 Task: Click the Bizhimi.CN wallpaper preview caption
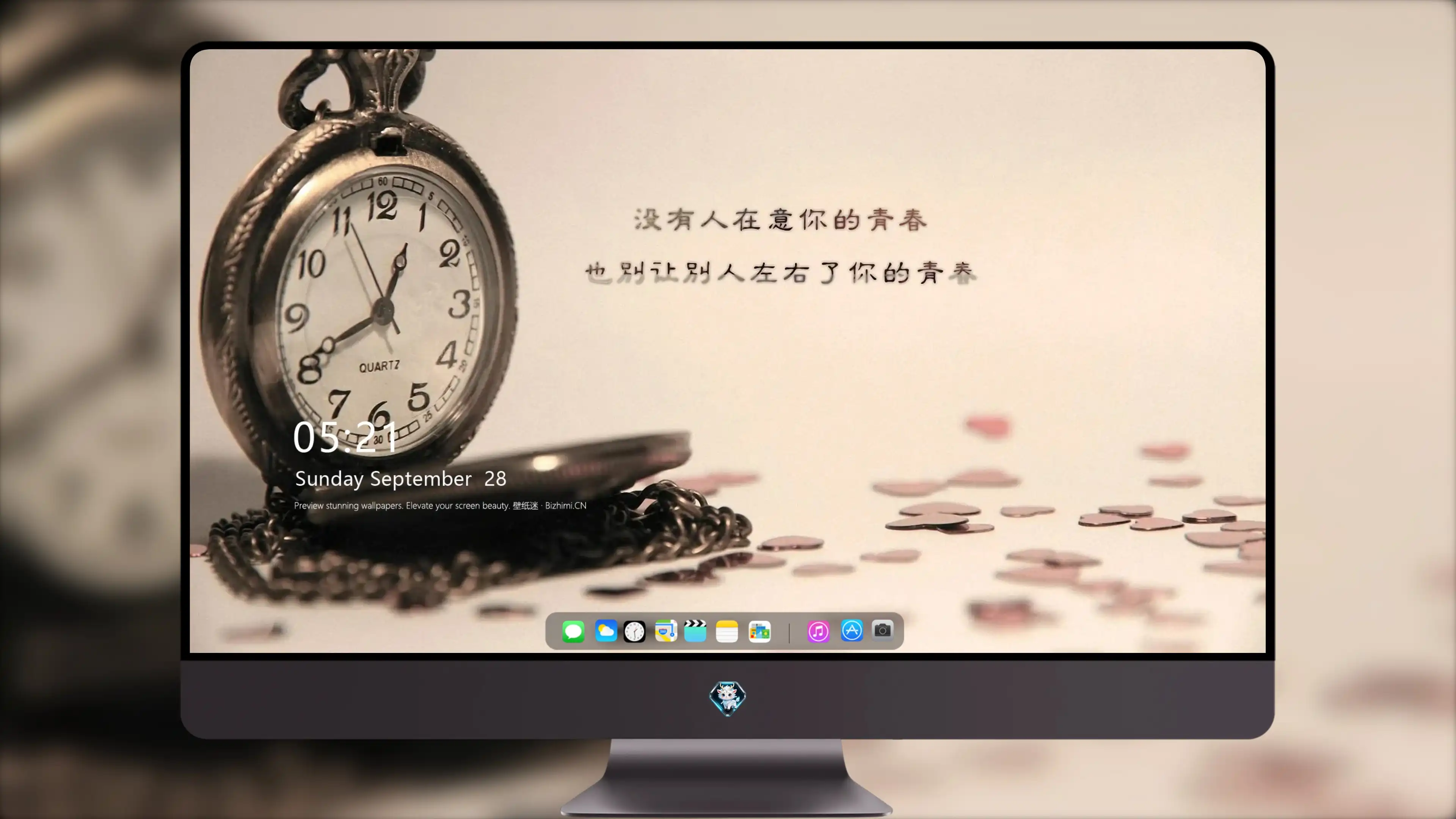coord(440,506)
